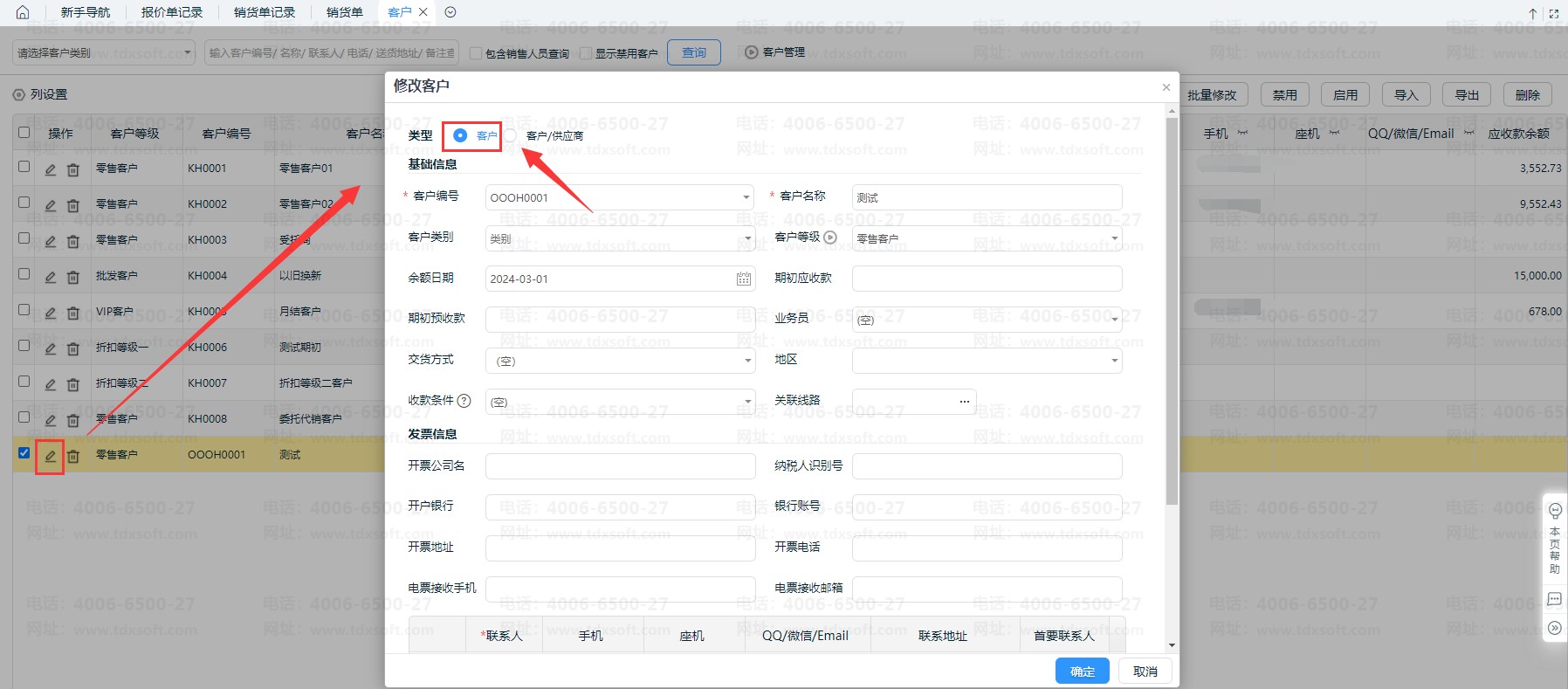Click the 列设置 gear icon
This screenshot has height=689, width=1568.
click(x=18, y=94)
